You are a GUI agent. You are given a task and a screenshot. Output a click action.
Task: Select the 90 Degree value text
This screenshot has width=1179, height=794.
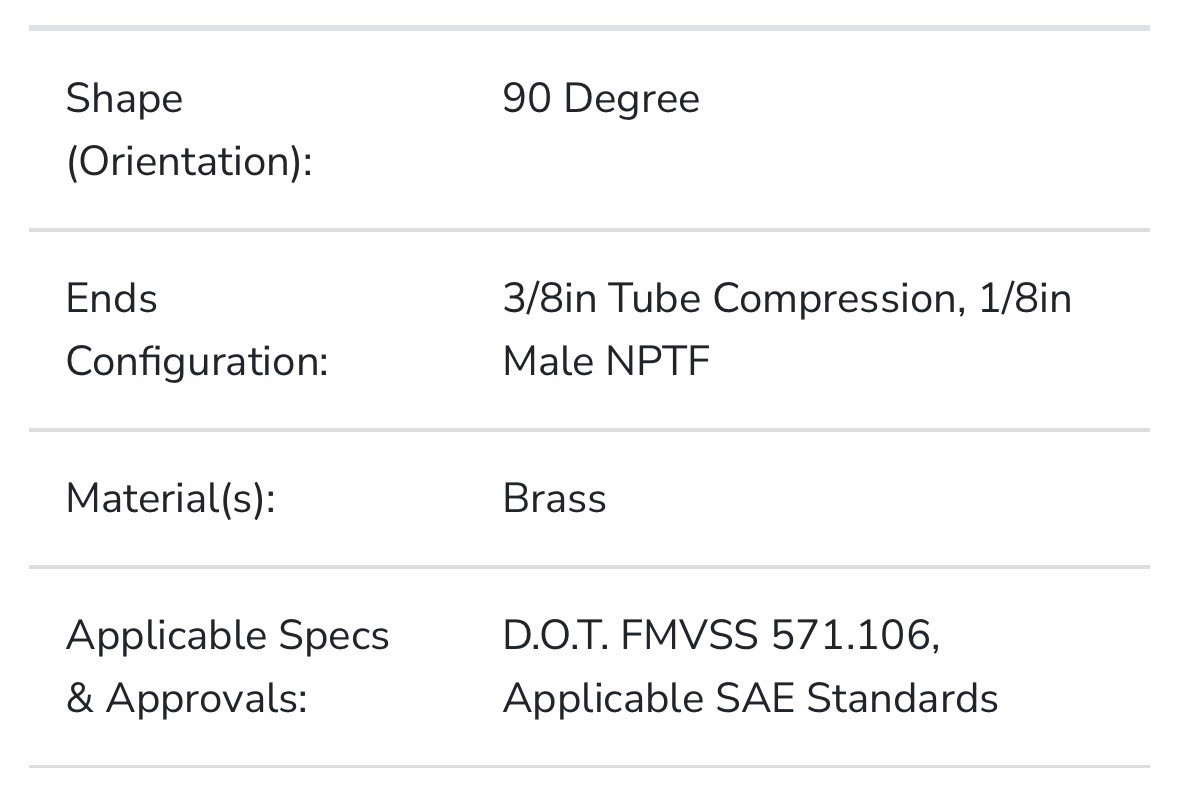(x=601, y=99)
